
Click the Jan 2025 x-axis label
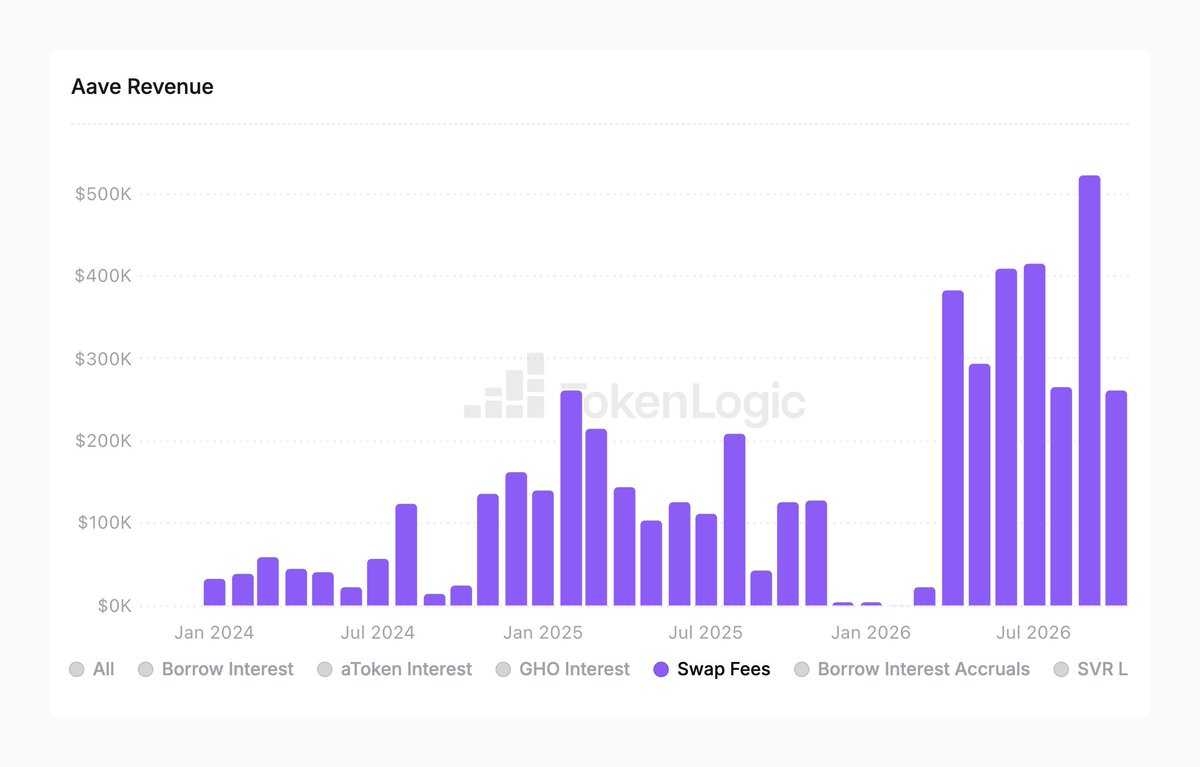(543, 633)
